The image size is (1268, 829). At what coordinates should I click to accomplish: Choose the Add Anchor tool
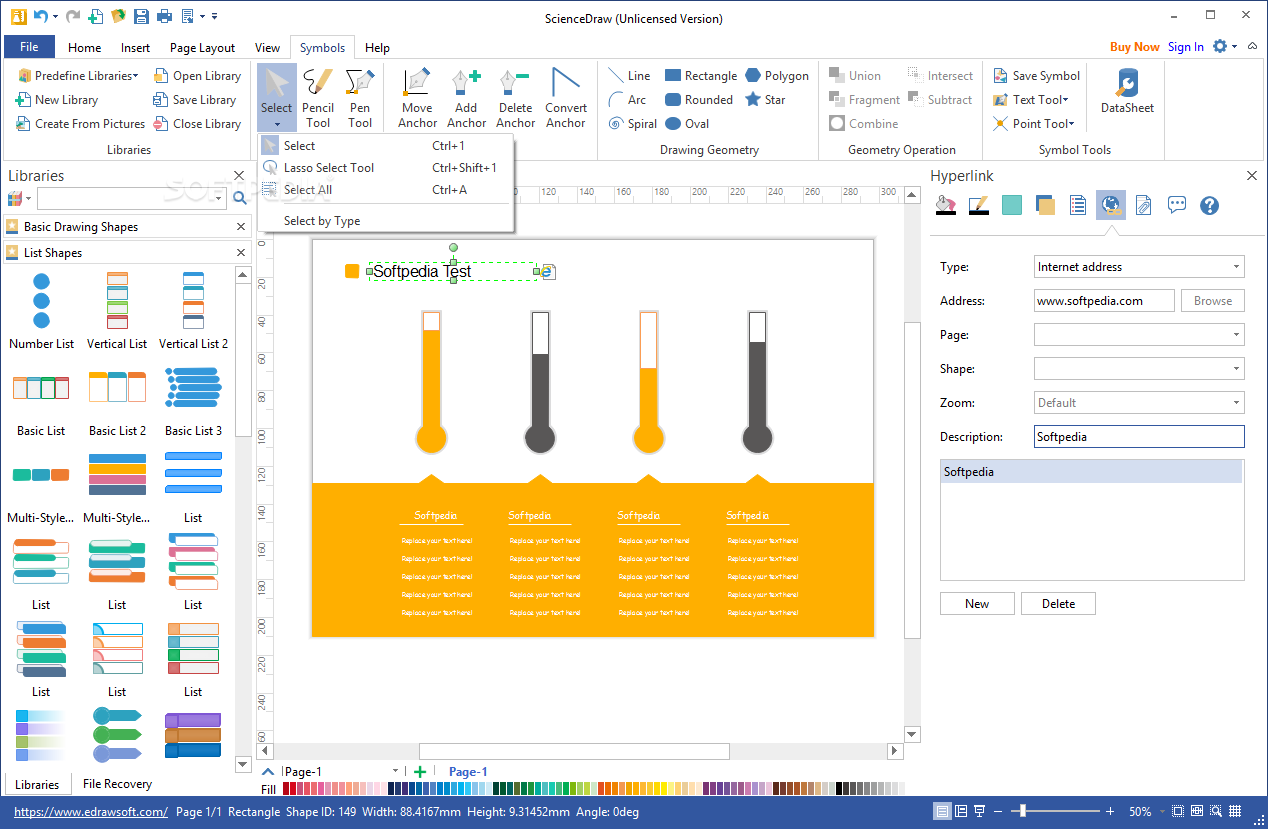pyautogui.click(x=466, y=98)
